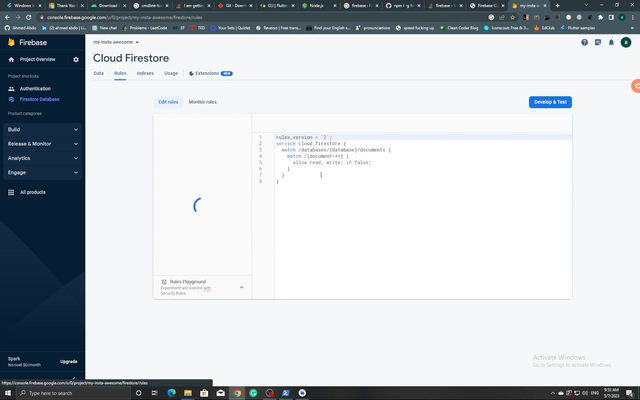Open 'Flutter samples' bookmark
The image size is (640, 400).
578,28
